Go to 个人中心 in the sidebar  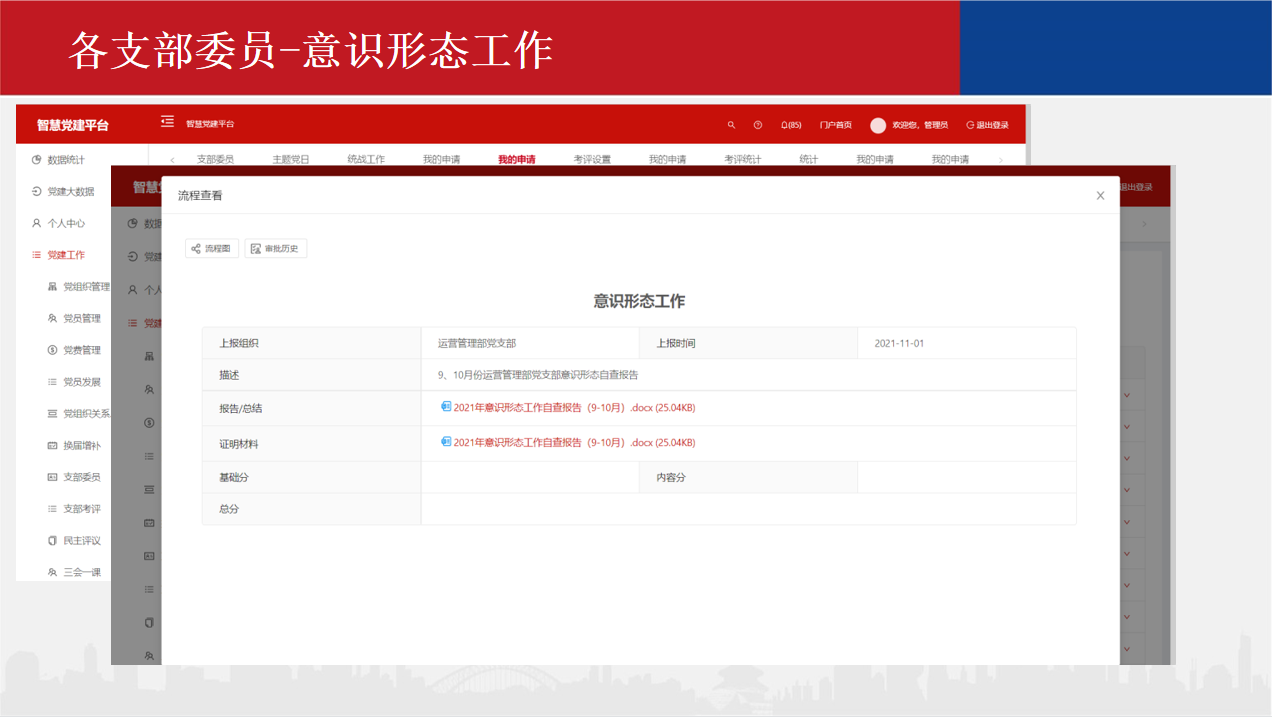click(x=65, y=223)
